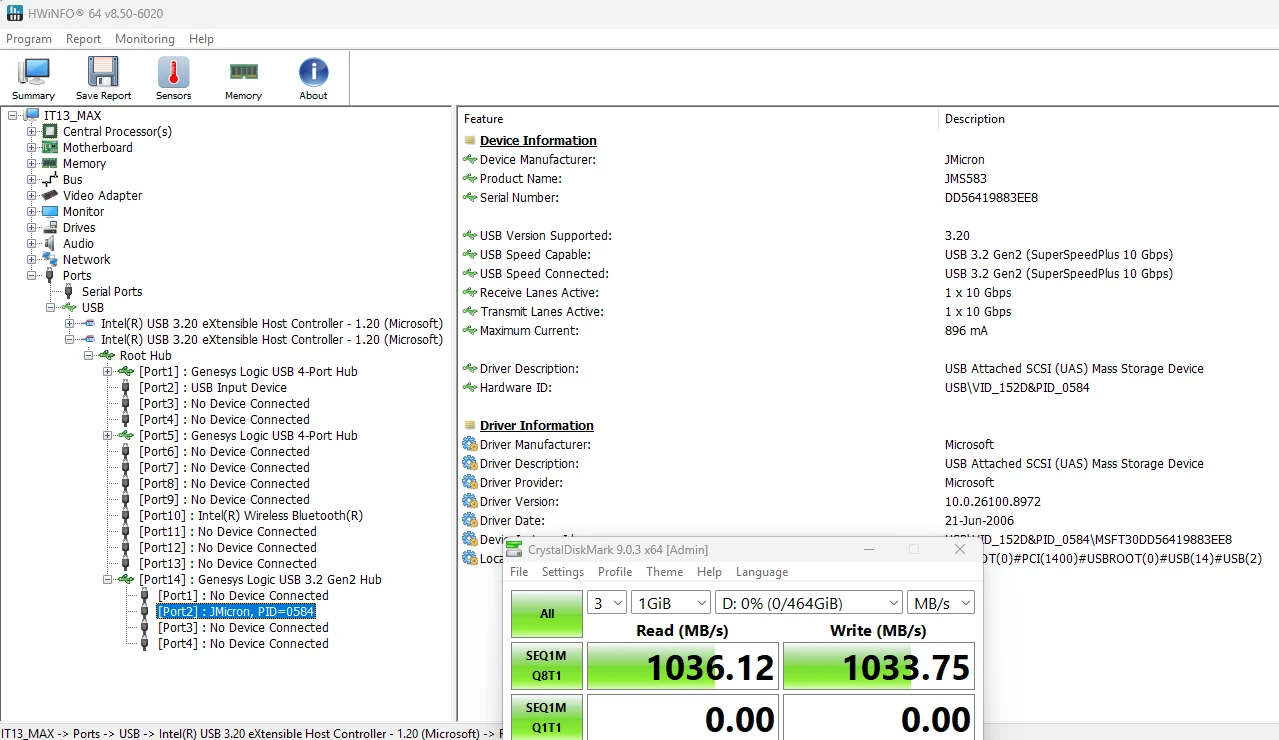Click the CrystalDiskMark title bar icon
1279x740 pixels.
[x=514, y=549]
